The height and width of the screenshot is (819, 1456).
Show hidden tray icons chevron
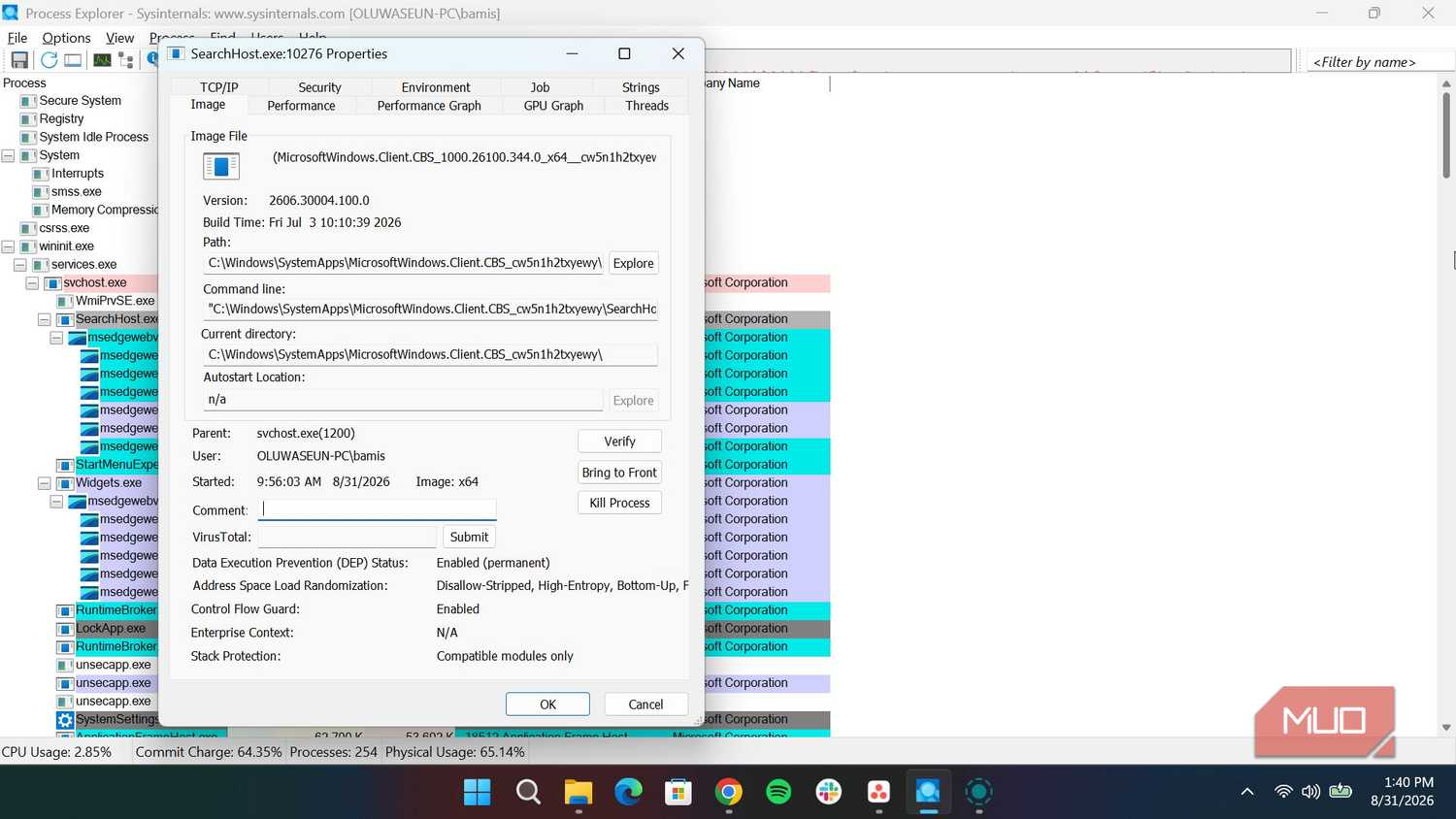click(1247, 792)
